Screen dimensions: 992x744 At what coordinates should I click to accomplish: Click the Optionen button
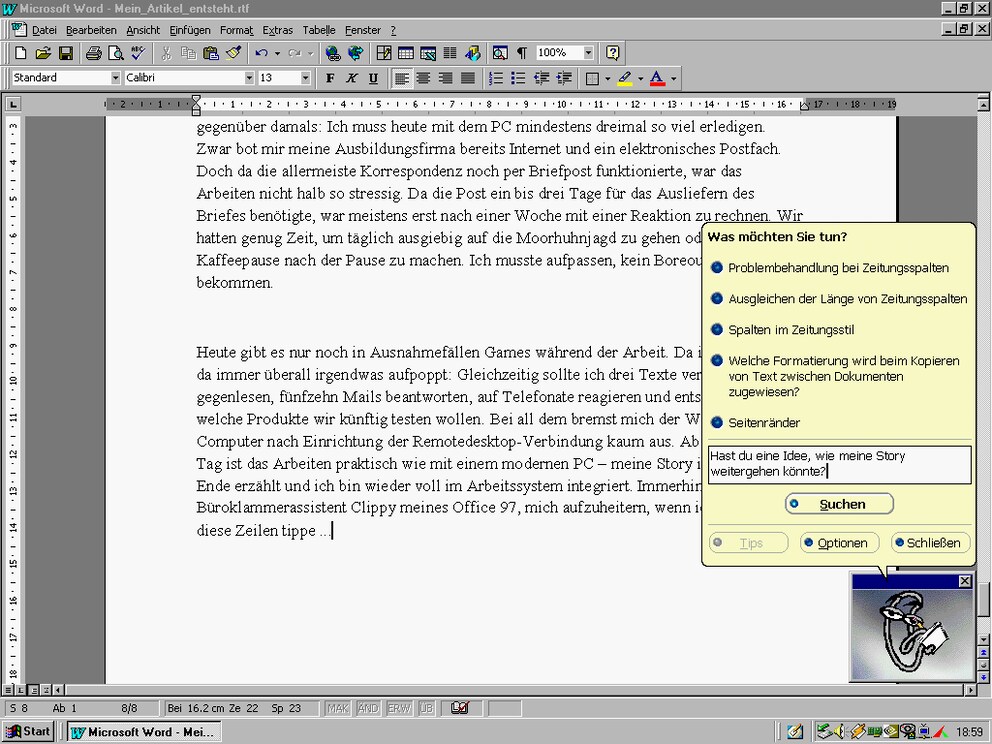840,543
